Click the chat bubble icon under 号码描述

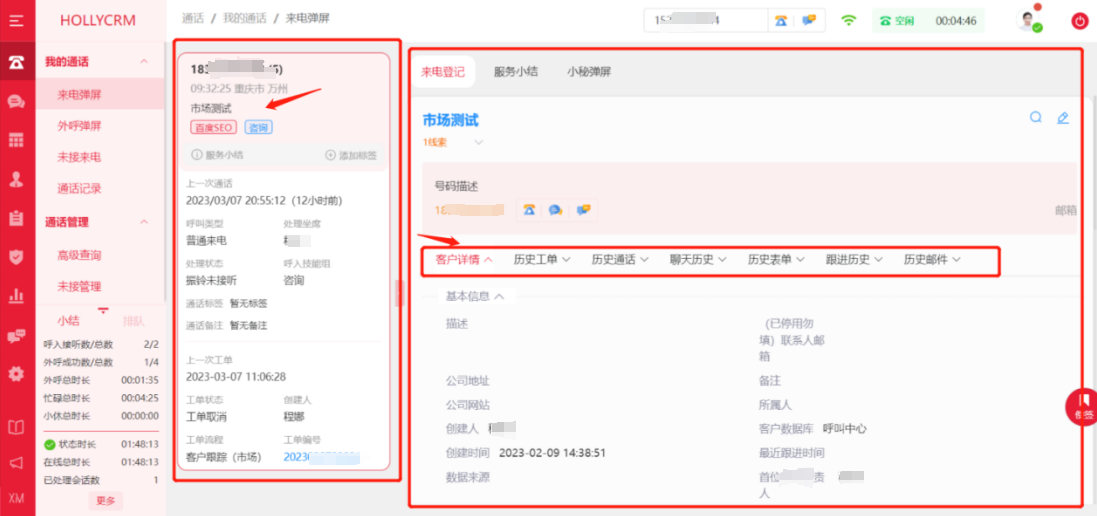tap(555, 209)
